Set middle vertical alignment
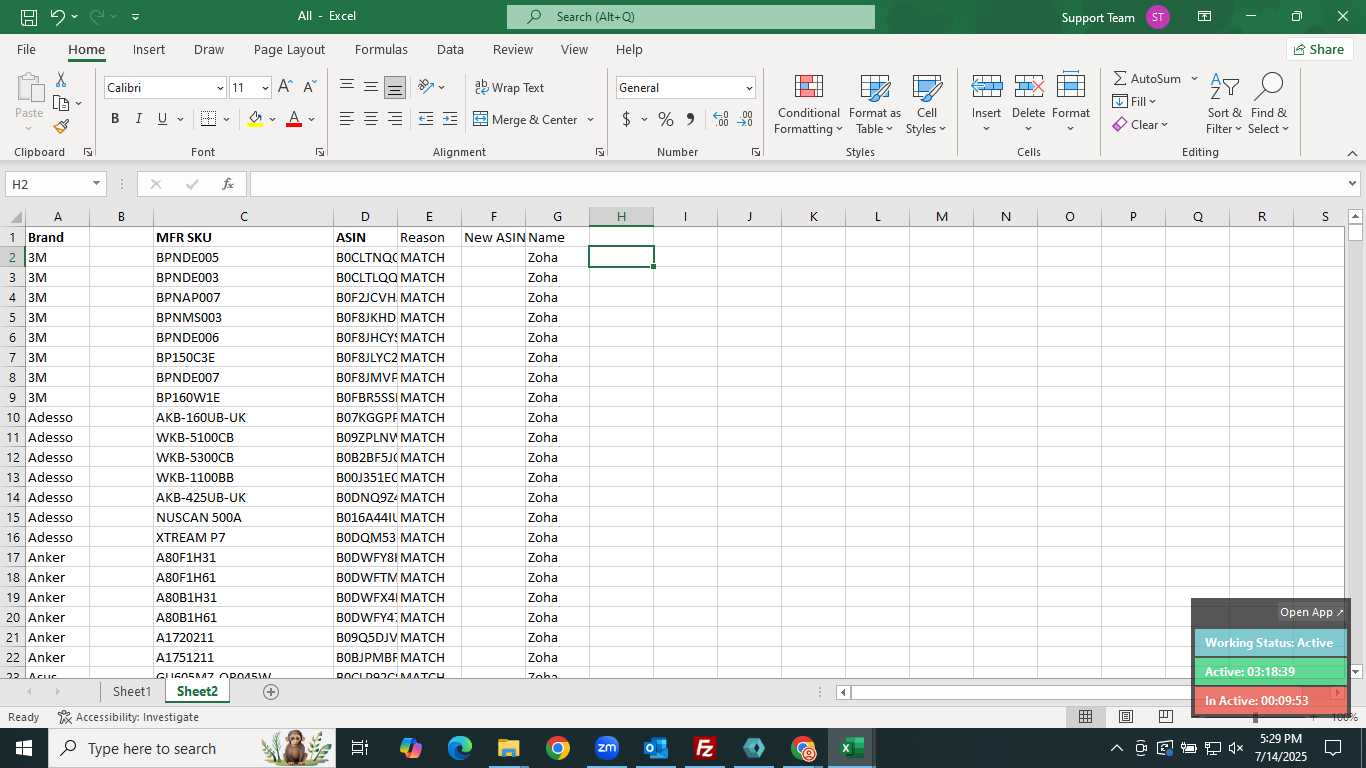The image size is (1366, 768). [371, 87]
